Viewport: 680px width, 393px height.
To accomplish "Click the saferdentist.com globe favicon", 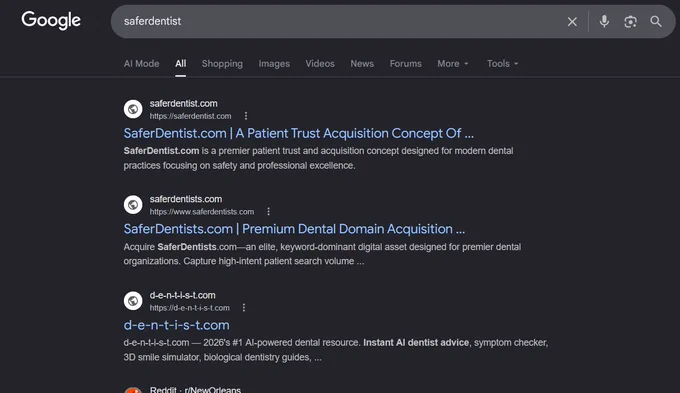I will (133, 109).
